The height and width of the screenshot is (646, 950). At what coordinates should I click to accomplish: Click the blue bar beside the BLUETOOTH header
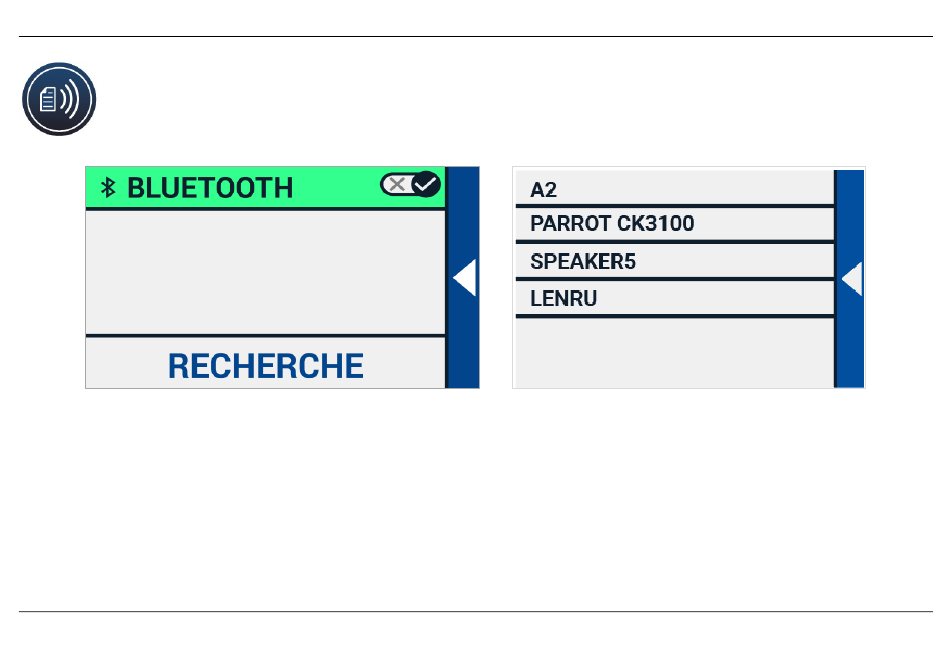(x=463, y=188)
